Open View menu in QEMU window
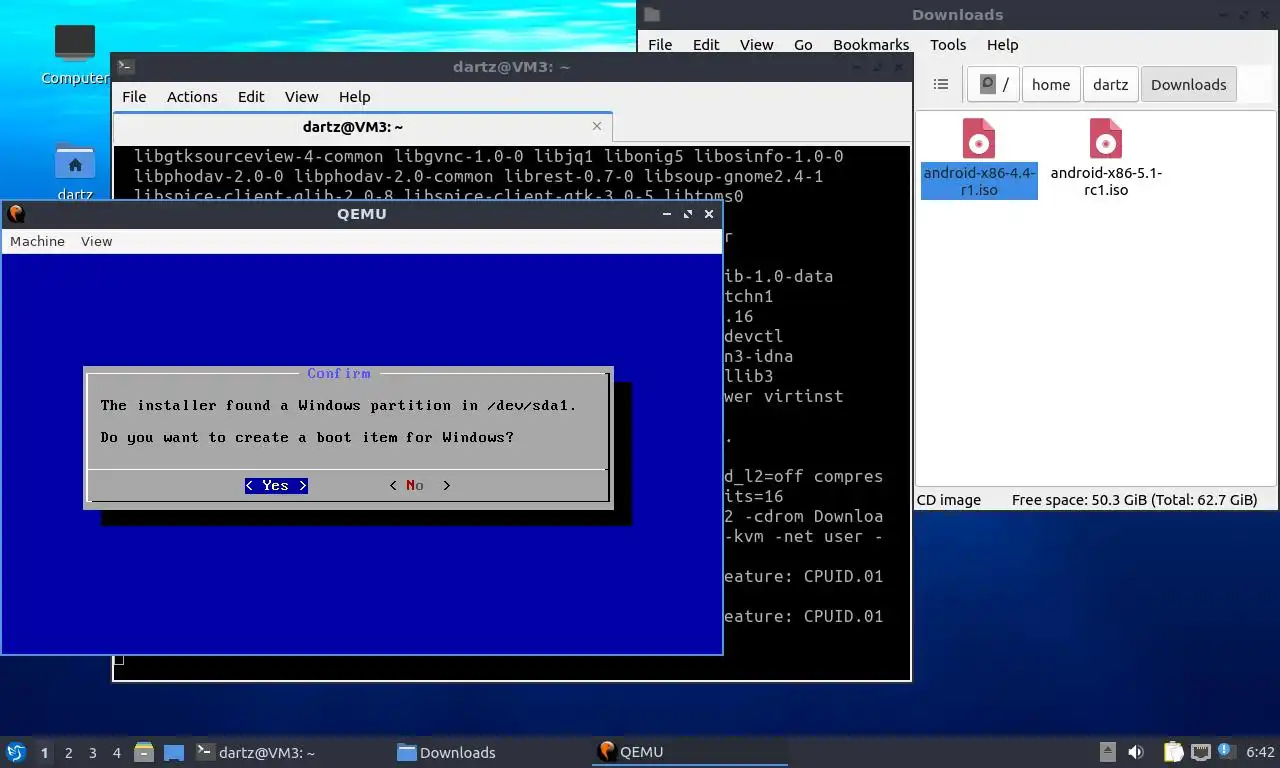The height and width of the screenshot is (768, 1280). (96, 241)
